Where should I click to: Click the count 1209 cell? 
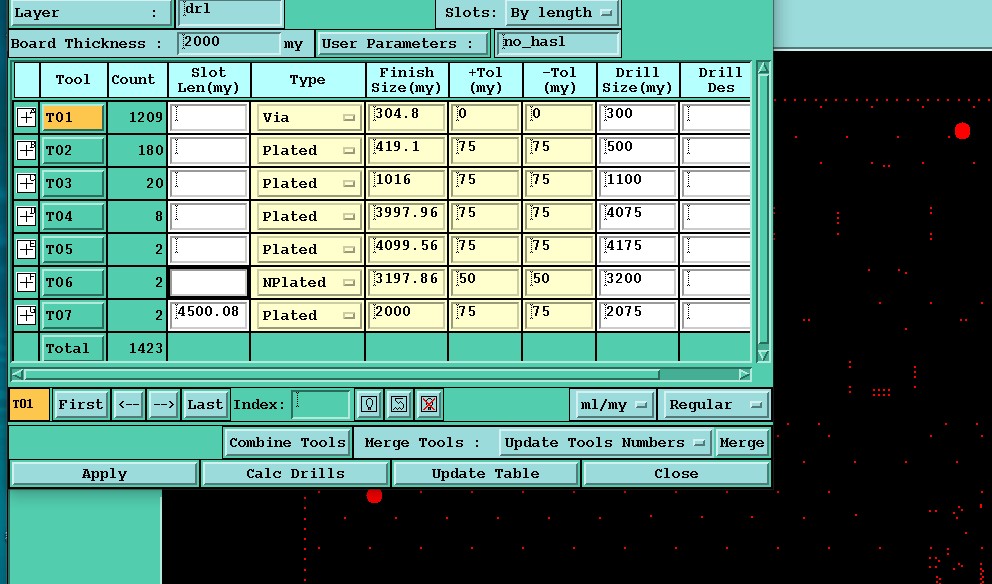[x=137, y=118]
